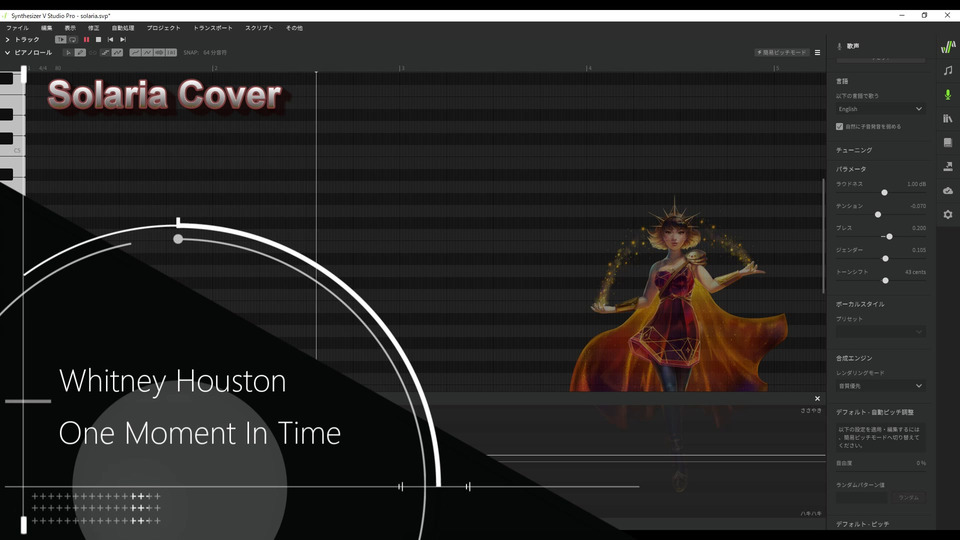Click the 合成エンジン section heading

tap(854, 358)
